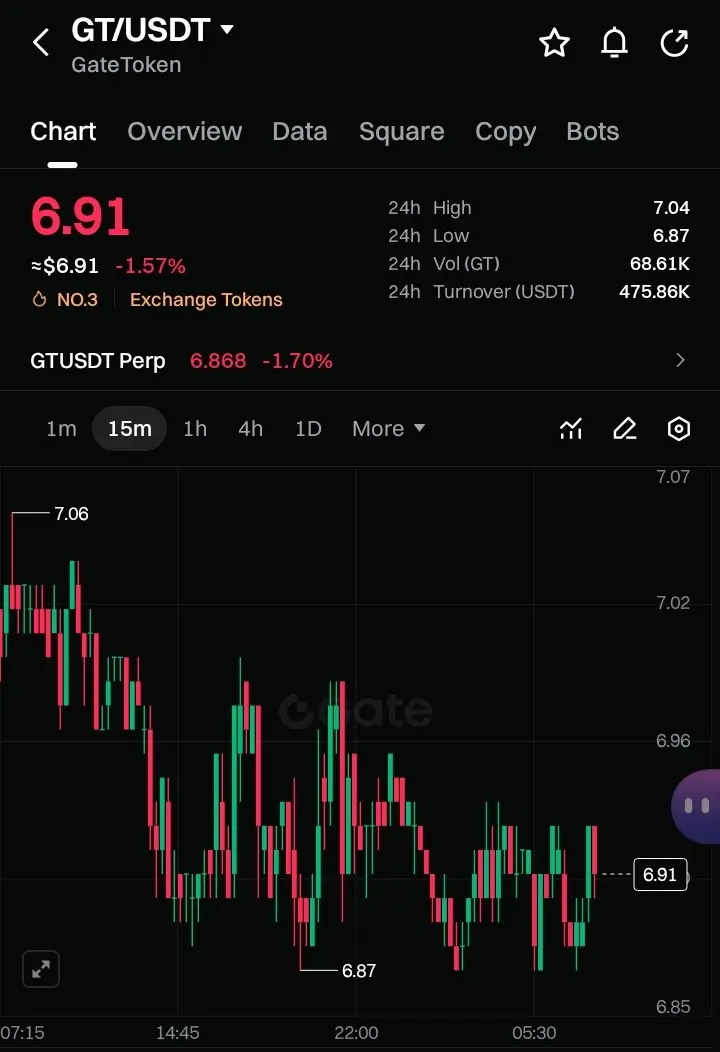Image resolution: width=720 pixels, height=1052 pixels.
Task: Tap the 07:15 time axis label
Action: 22,1033
